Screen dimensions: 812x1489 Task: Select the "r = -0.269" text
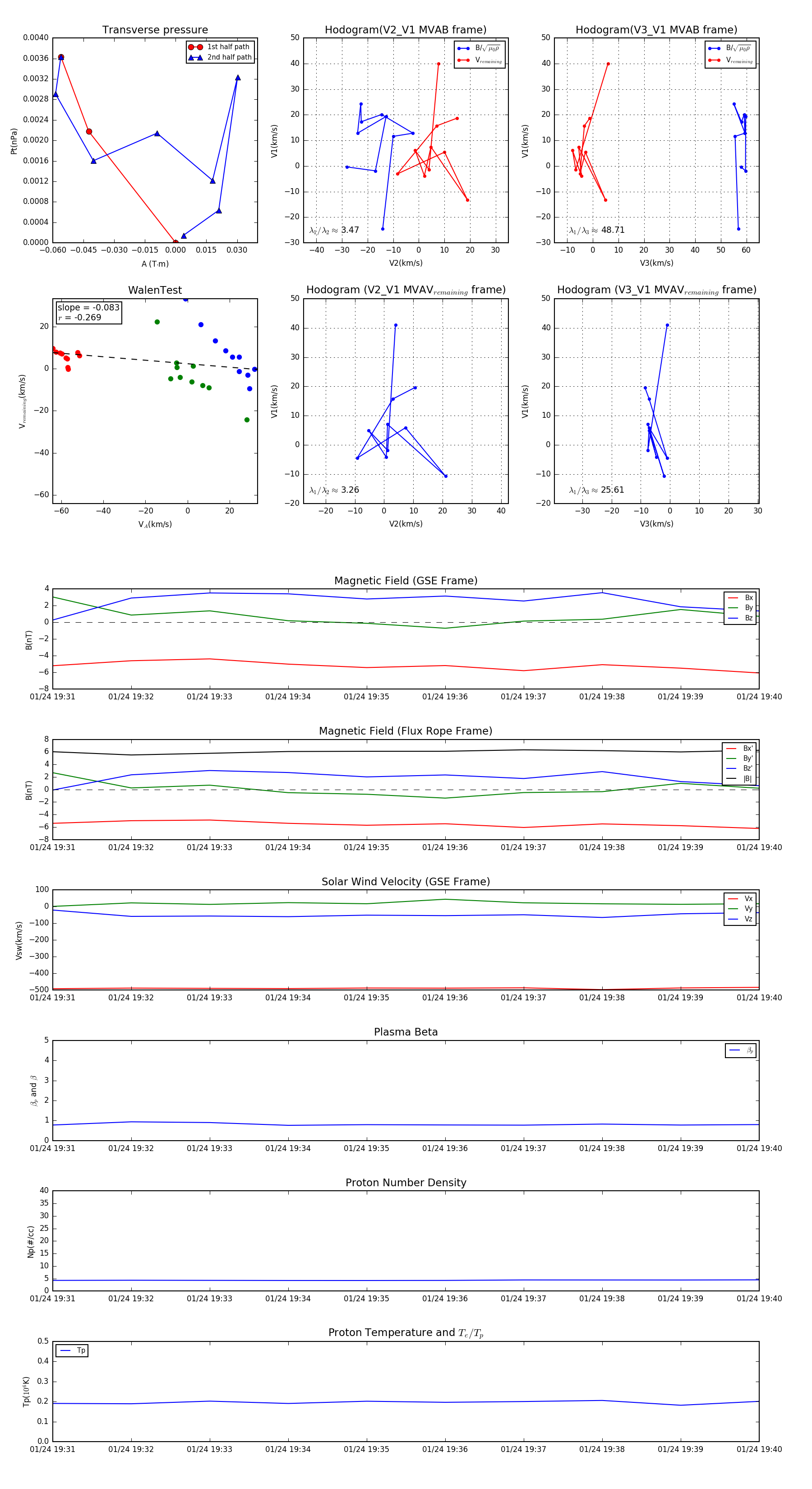click(x=80, y=317)
